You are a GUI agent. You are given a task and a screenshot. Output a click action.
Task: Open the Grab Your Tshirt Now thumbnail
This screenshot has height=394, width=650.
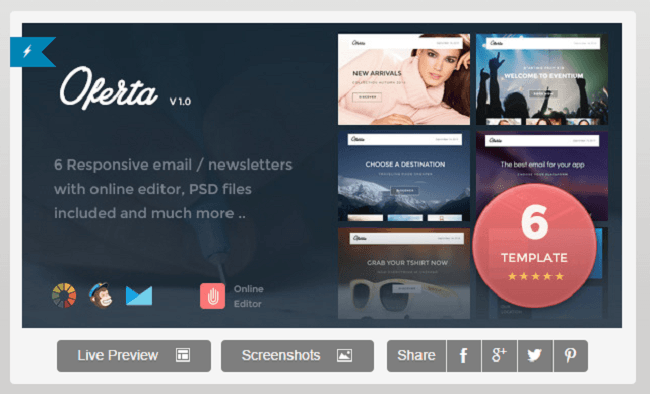click(404, 273)
